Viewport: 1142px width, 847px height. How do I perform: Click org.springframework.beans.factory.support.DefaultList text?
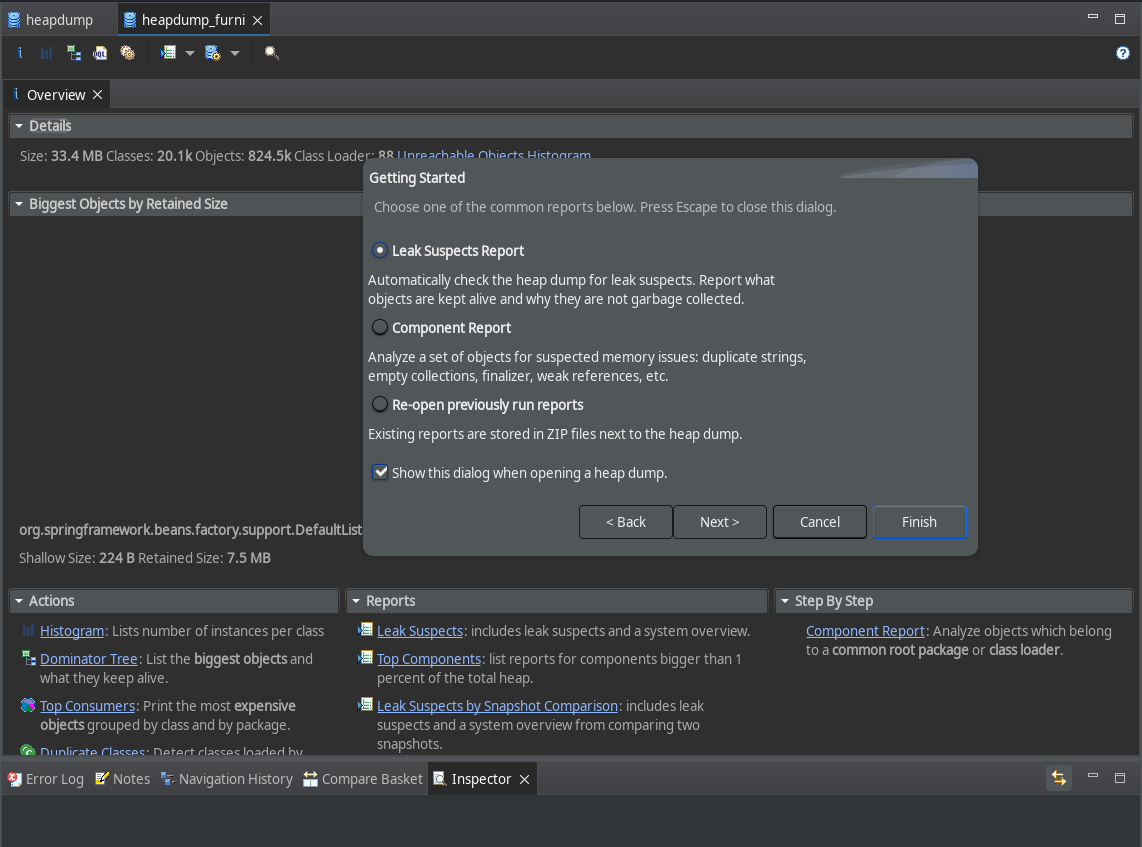pos(191,529)
